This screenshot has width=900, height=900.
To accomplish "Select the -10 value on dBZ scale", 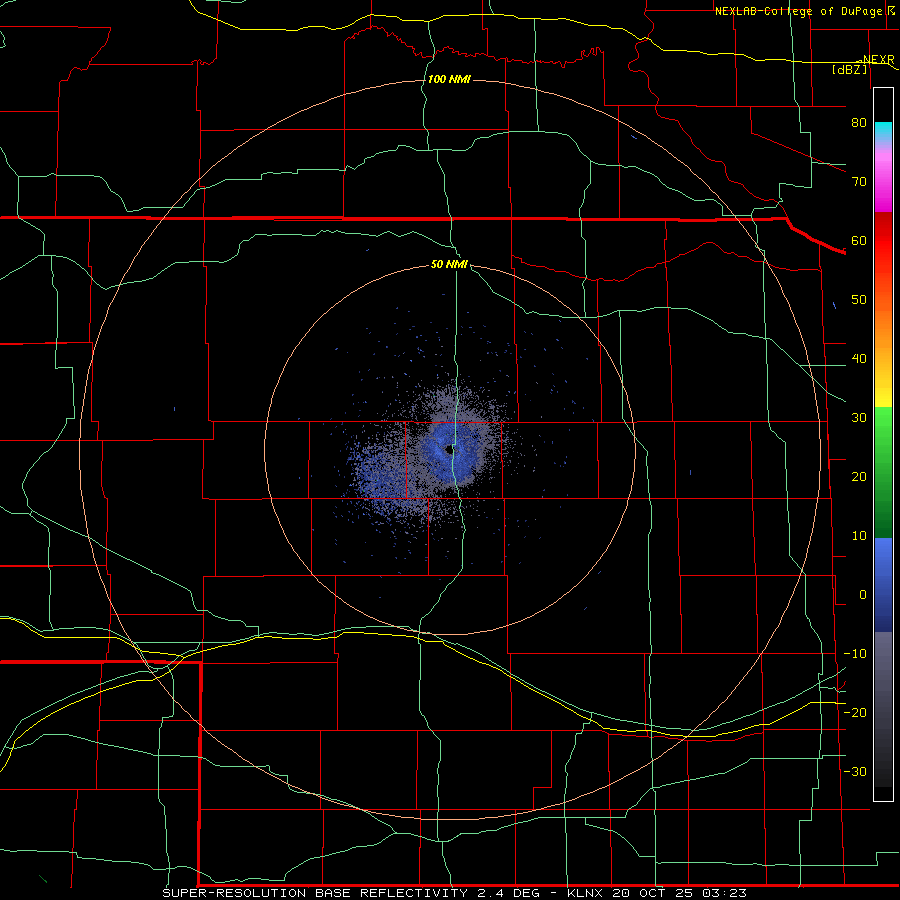I will [855, 654].
